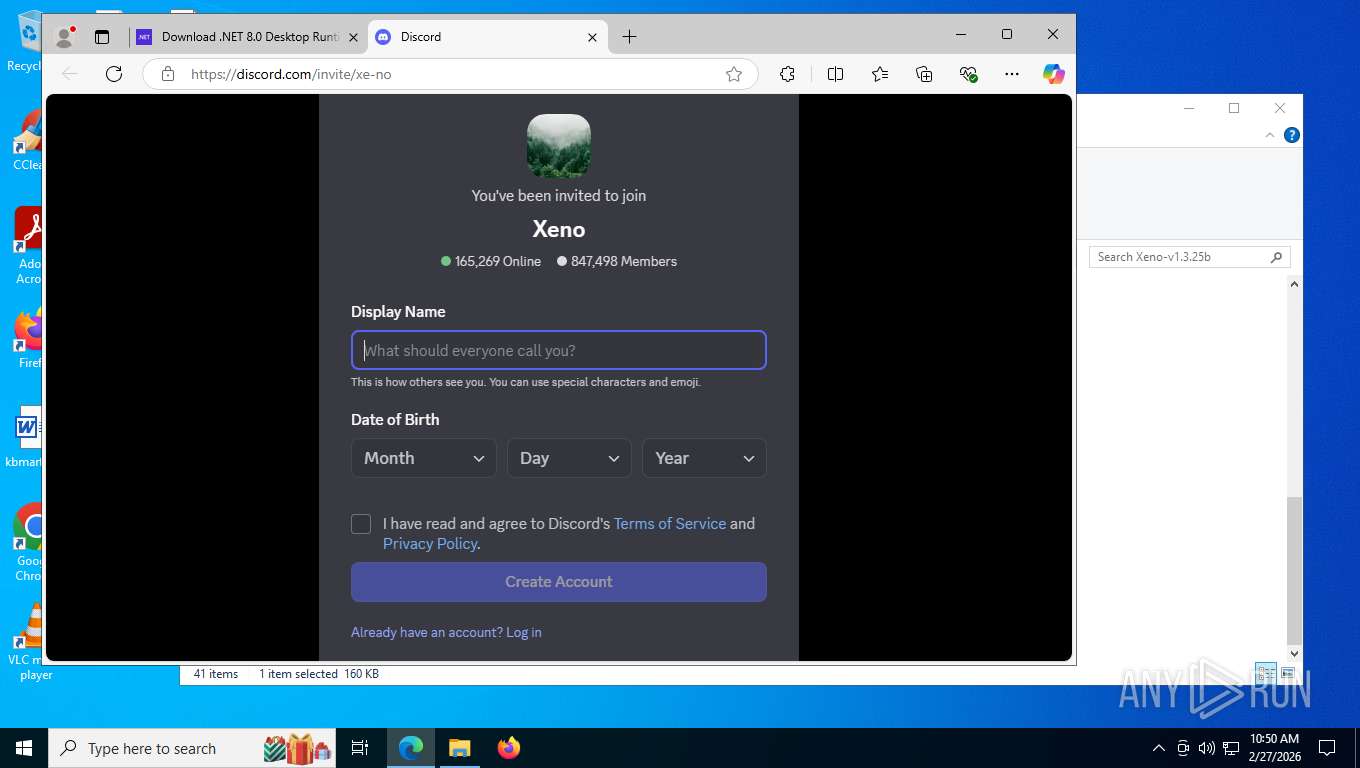Click the File Explorer taskbar icon
The width and height of the screenshot is (1360, 768).
(459, 748)
